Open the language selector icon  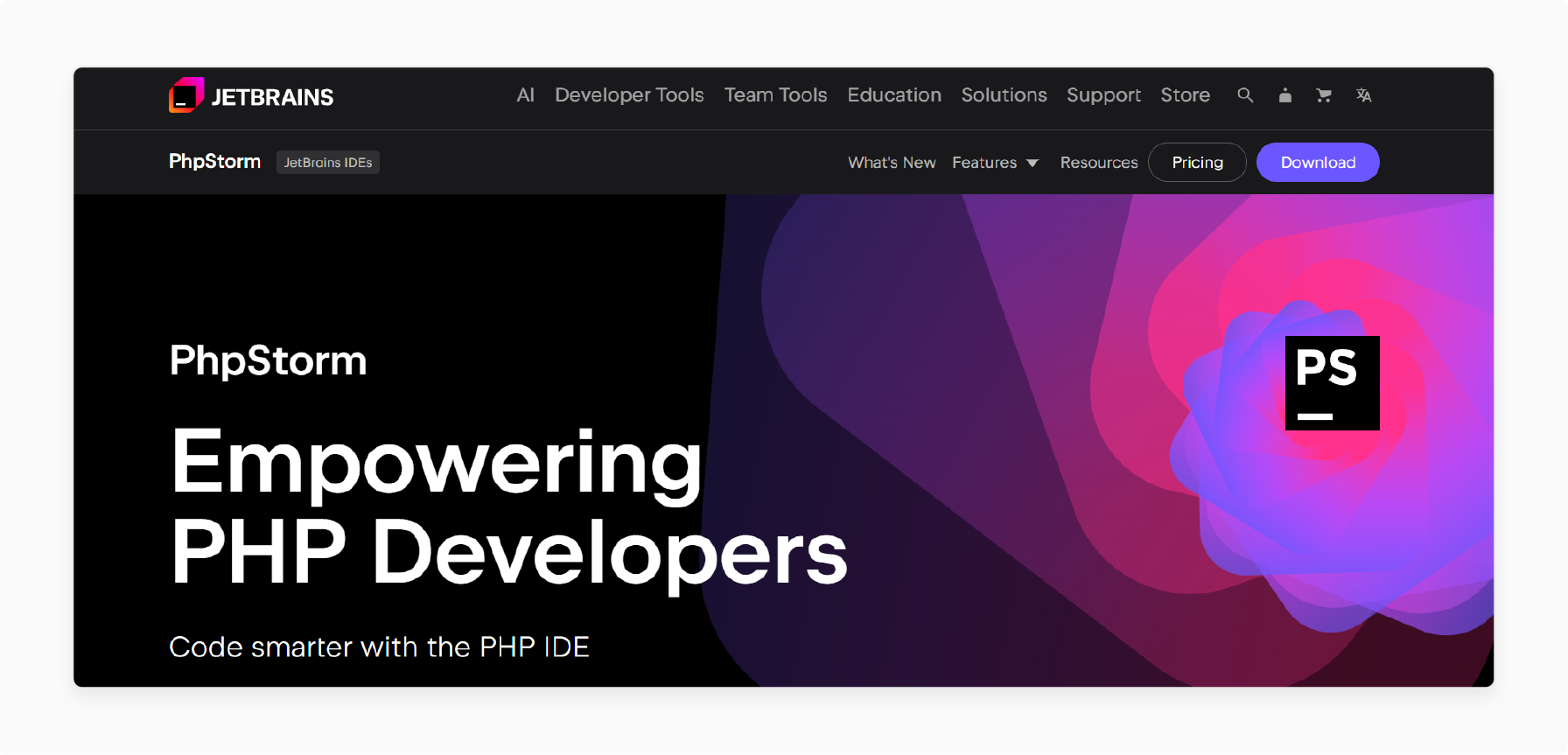point(1363,95)
